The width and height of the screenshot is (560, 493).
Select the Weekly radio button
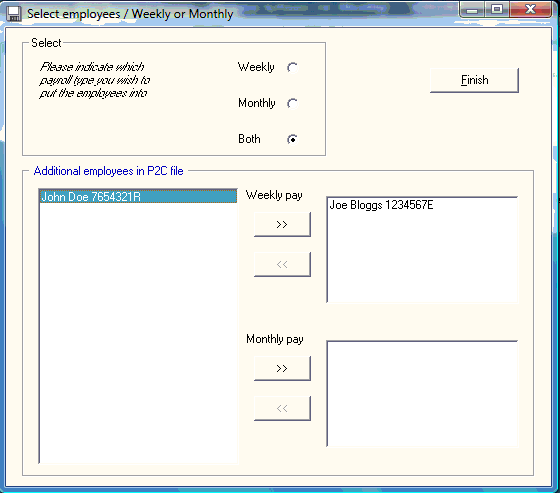pyautogui.click(x=292, y=68)
